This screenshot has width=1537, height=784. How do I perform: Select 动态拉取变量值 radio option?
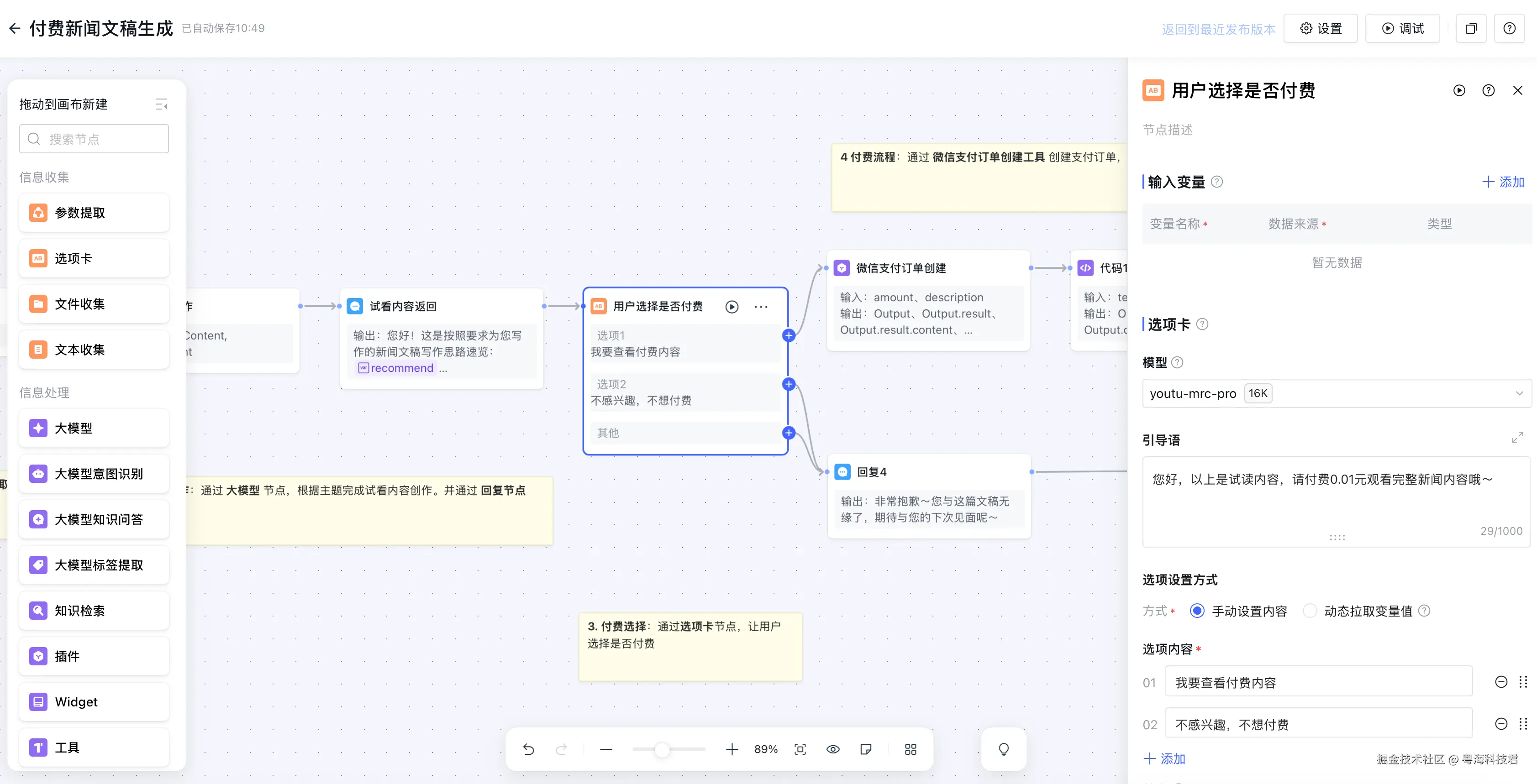[1310, 611]
